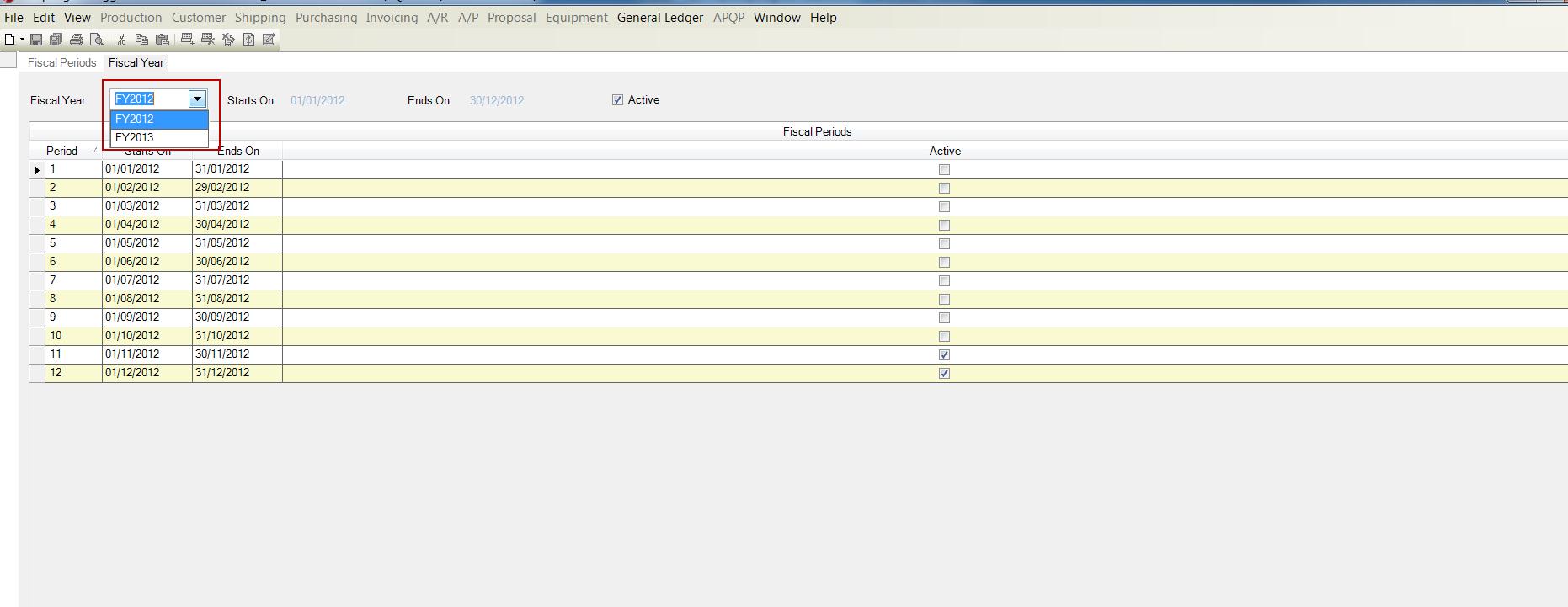Open the General Ledger menu
Screen dimensions: 1568x607
pos(660,18)
